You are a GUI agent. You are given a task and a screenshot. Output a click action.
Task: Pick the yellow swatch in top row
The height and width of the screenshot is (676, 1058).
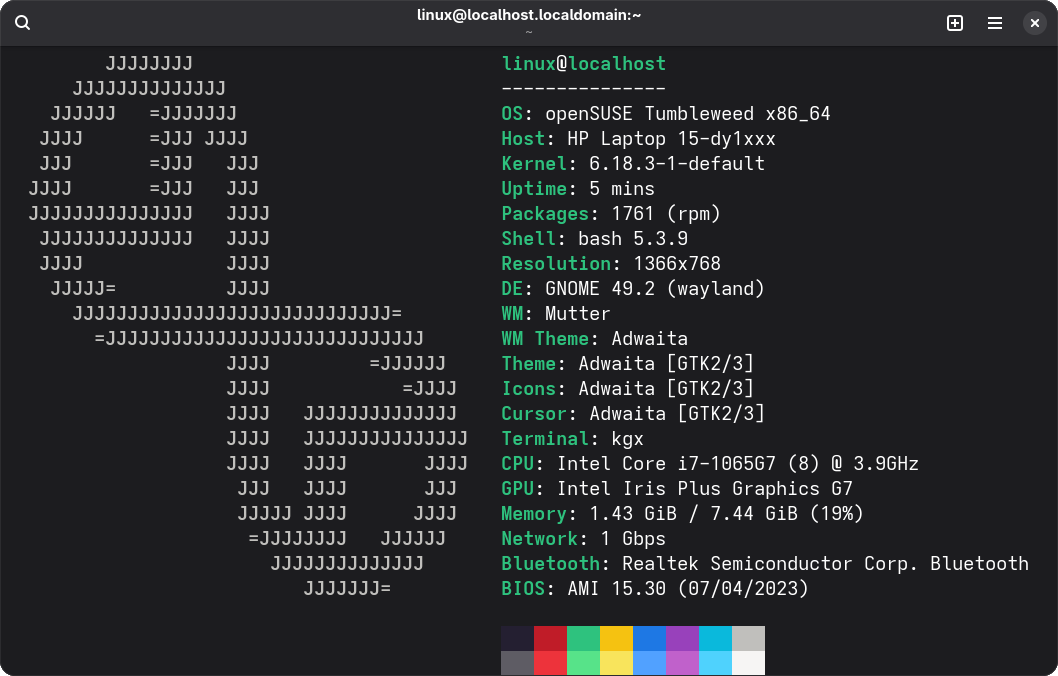pyautogui.click(x=616, y=638)
